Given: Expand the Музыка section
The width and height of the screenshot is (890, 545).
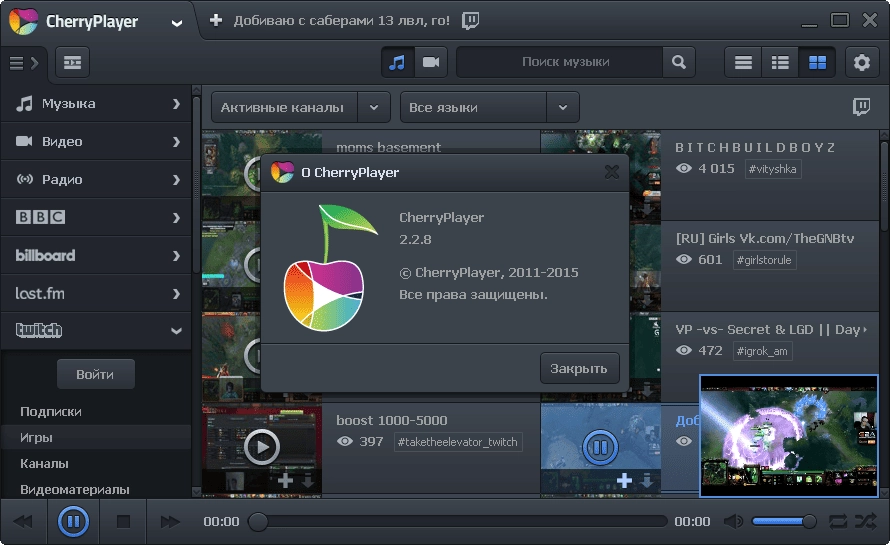Looking at the screenshot, I should 96,104.
